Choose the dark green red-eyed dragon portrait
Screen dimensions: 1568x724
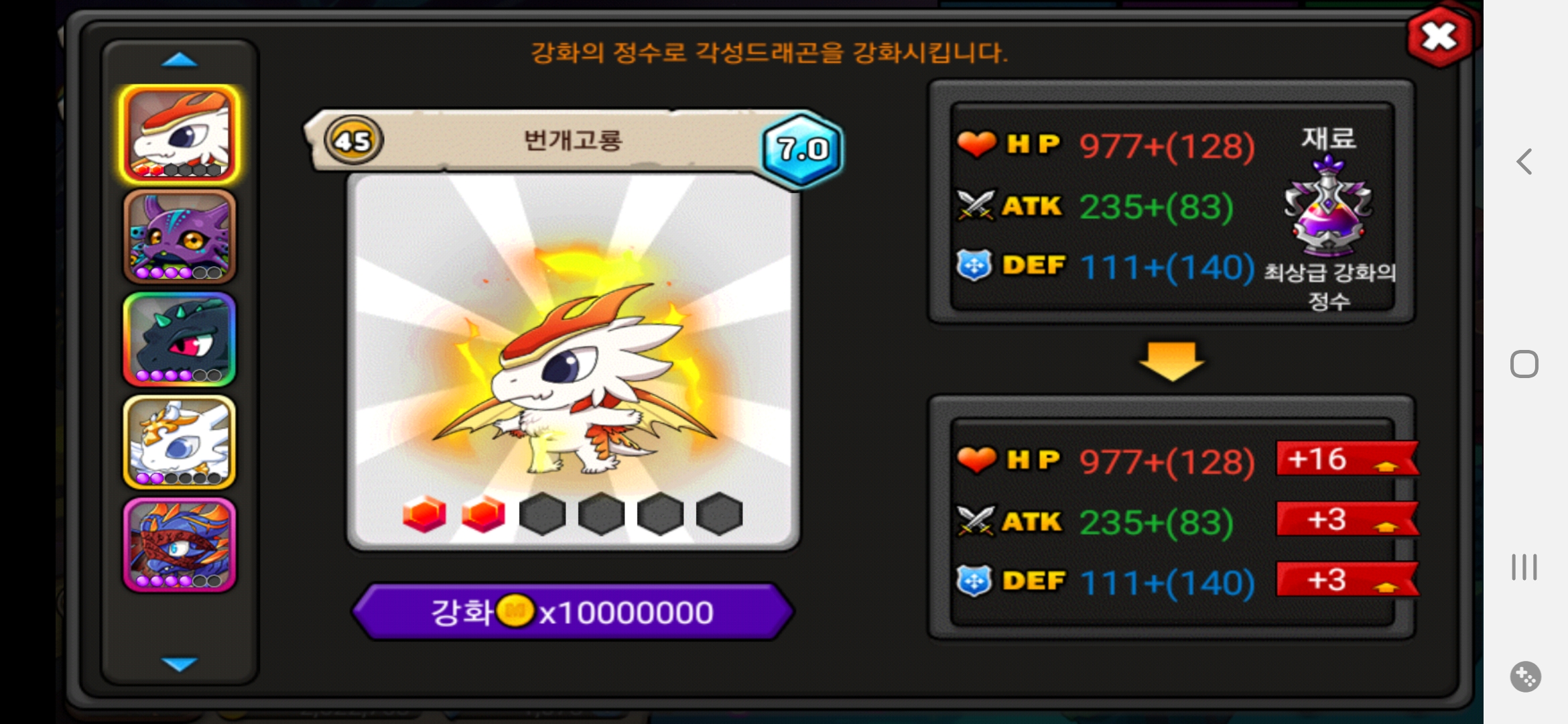tap(179, 339)
